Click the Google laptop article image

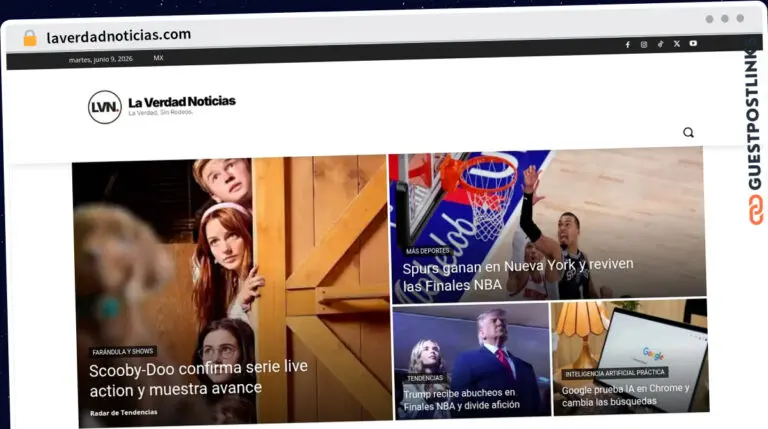coord(630,358)
